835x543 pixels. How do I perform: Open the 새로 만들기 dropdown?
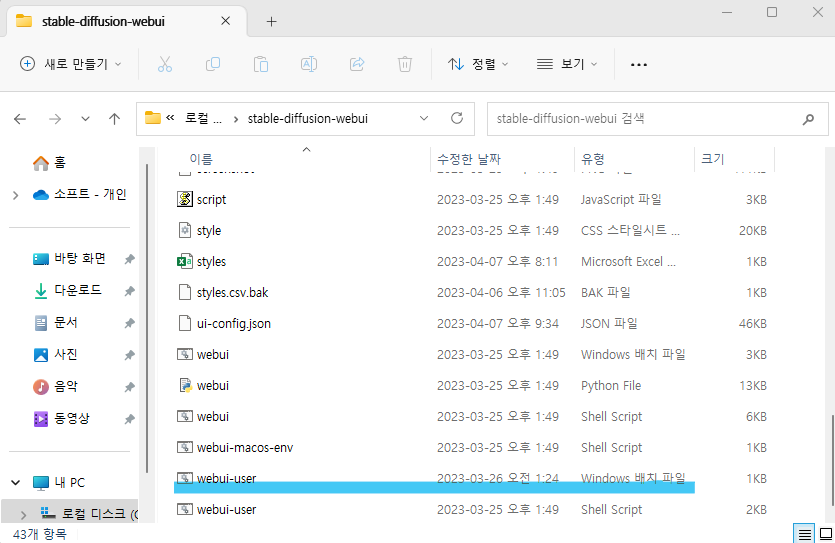[x=71, y=64]
